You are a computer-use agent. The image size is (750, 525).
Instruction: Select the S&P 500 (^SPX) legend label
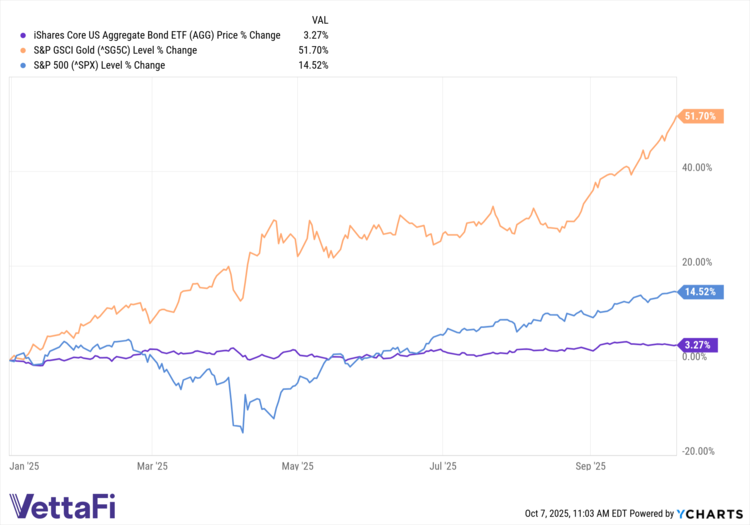(99, 65)
